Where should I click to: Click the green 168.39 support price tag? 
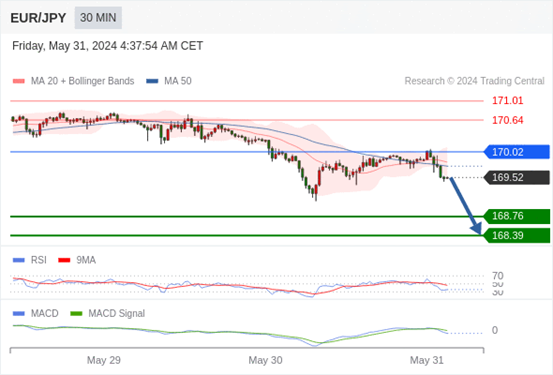[x=516, y=235]
